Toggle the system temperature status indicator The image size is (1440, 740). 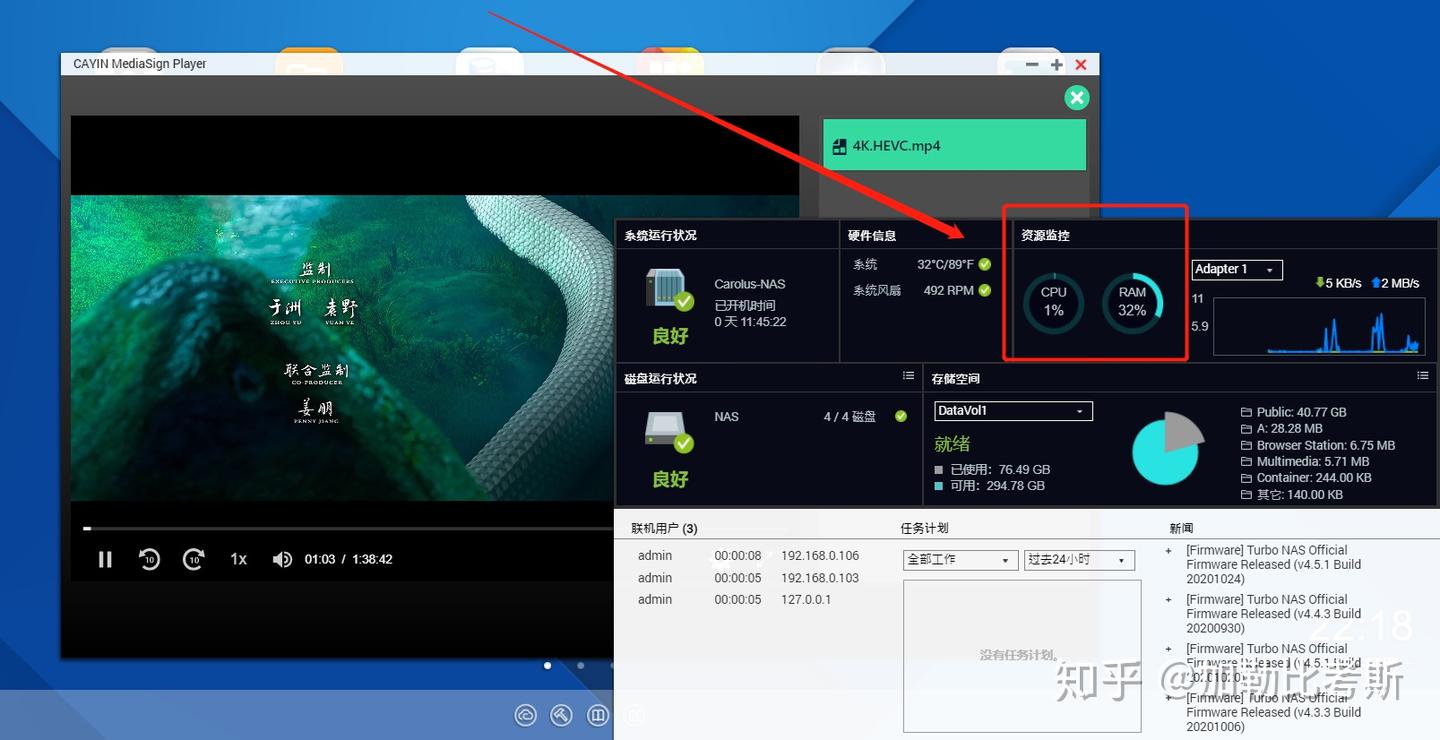(x=983, y=264)
